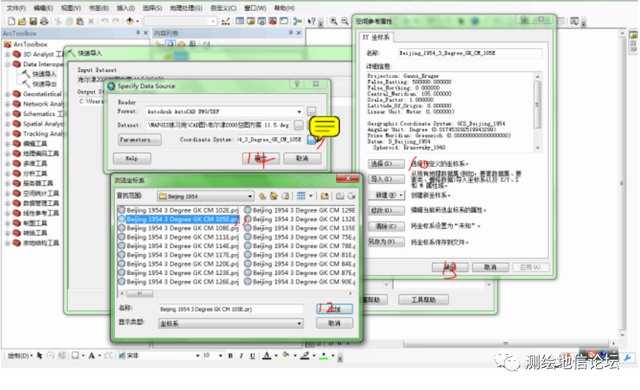Click the Help button in Specify Data Source

(132, 158)
